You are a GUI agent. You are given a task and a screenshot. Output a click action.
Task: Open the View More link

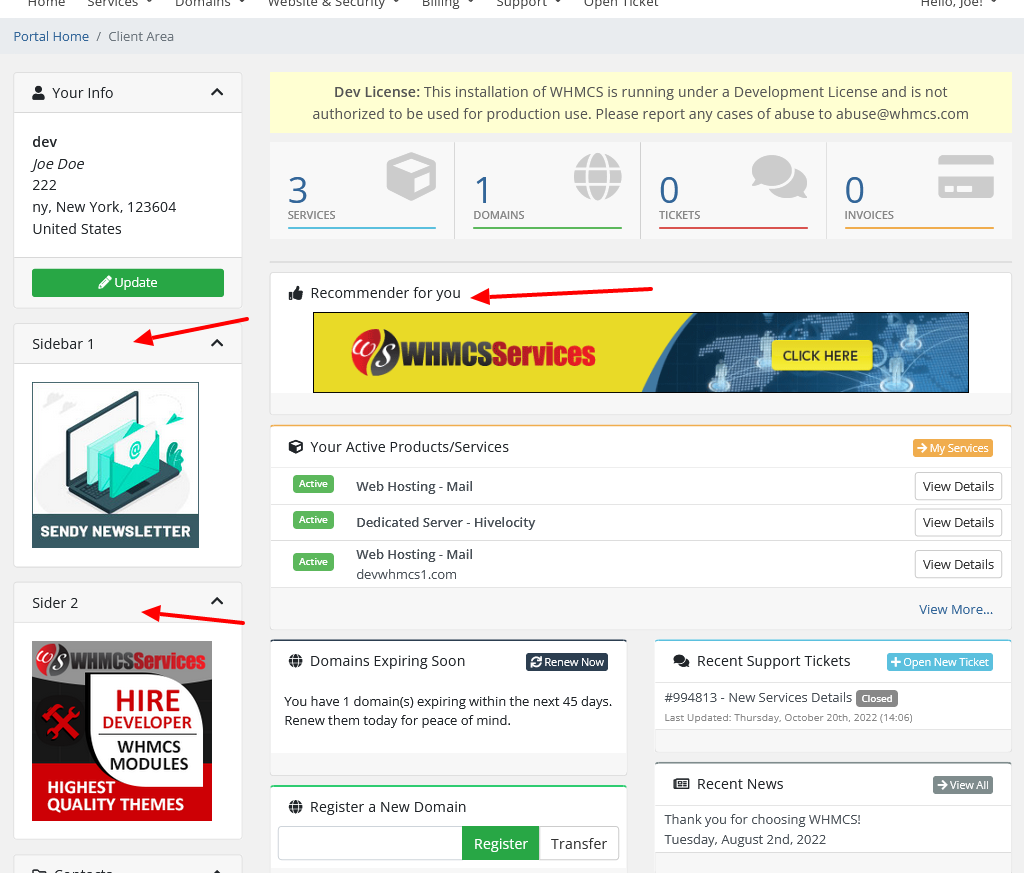(955, 609)
